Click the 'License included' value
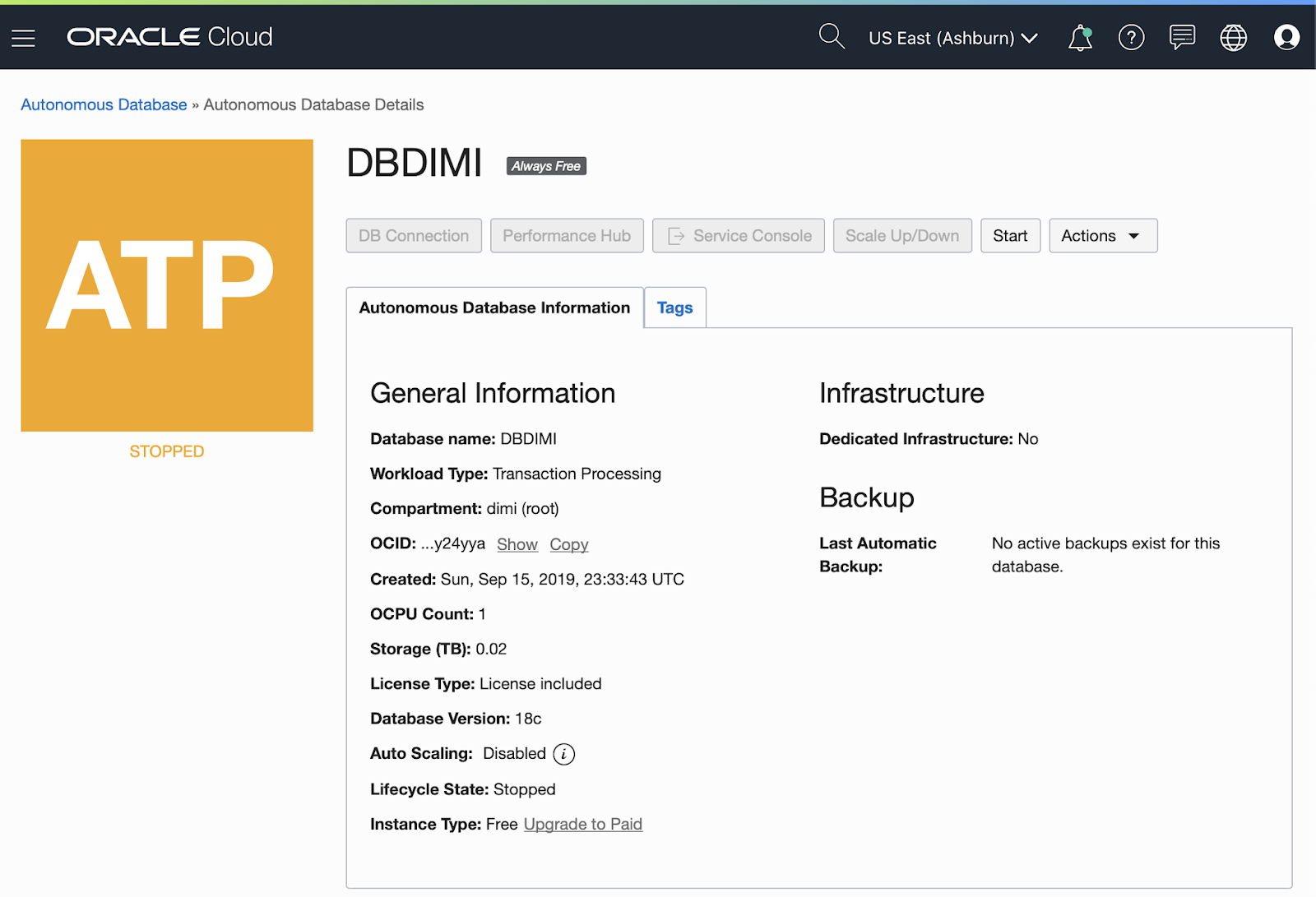Viewport: 1316px width, 897px height. [540, 684]
